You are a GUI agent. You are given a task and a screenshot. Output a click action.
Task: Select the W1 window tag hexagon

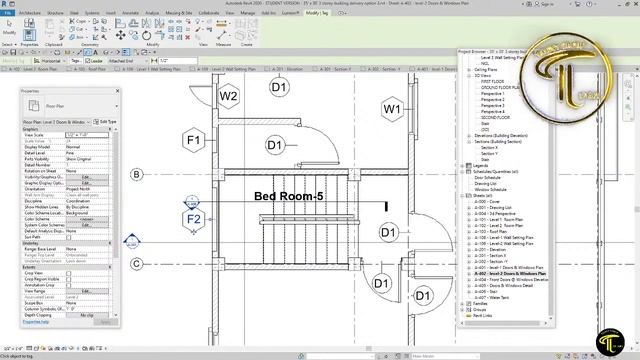tap(392, 109)
